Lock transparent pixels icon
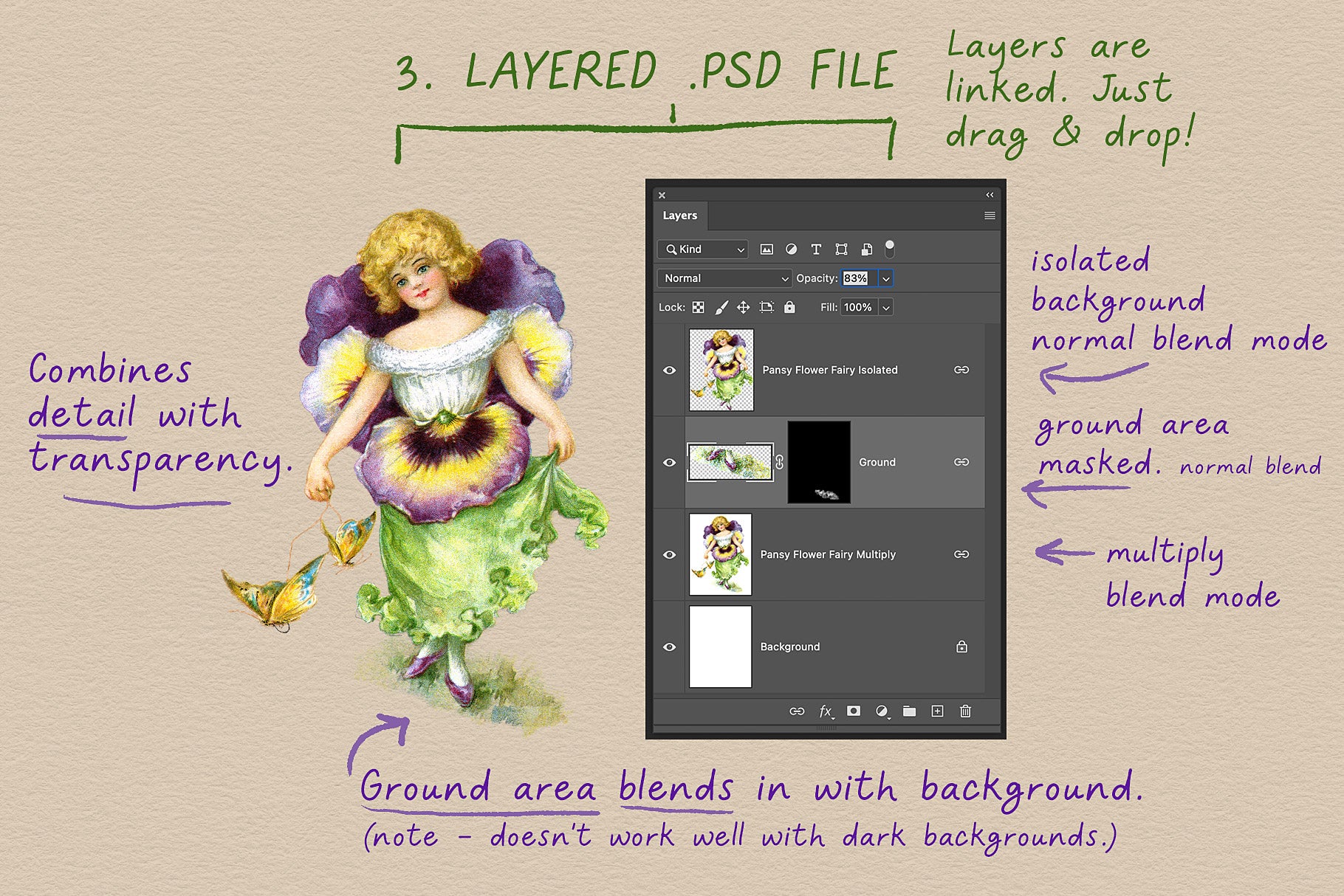1344x896 pixels. [699, 307]
